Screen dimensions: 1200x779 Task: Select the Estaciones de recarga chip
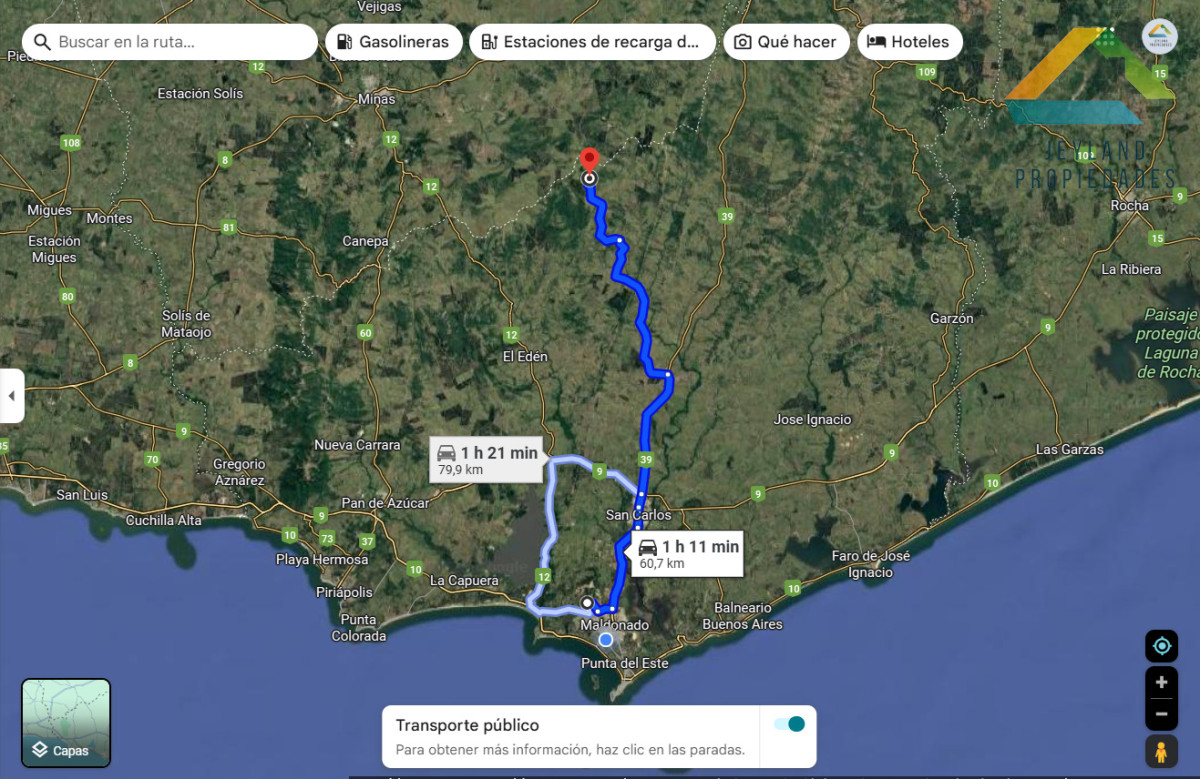(592, 42)
